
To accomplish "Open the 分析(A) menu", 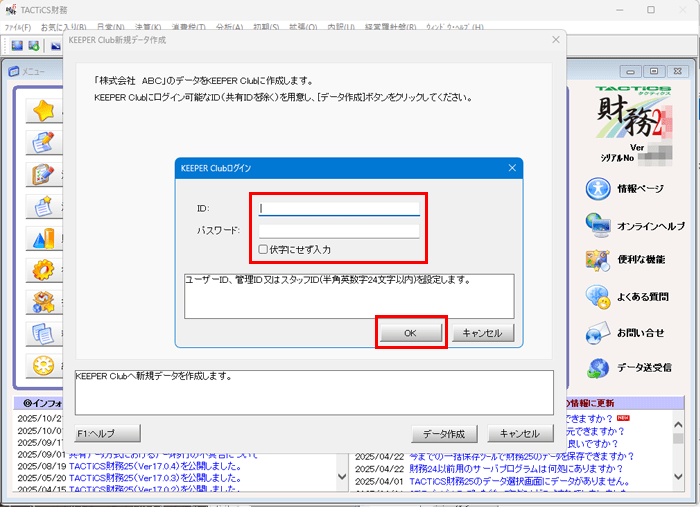I will pos(235,27).
